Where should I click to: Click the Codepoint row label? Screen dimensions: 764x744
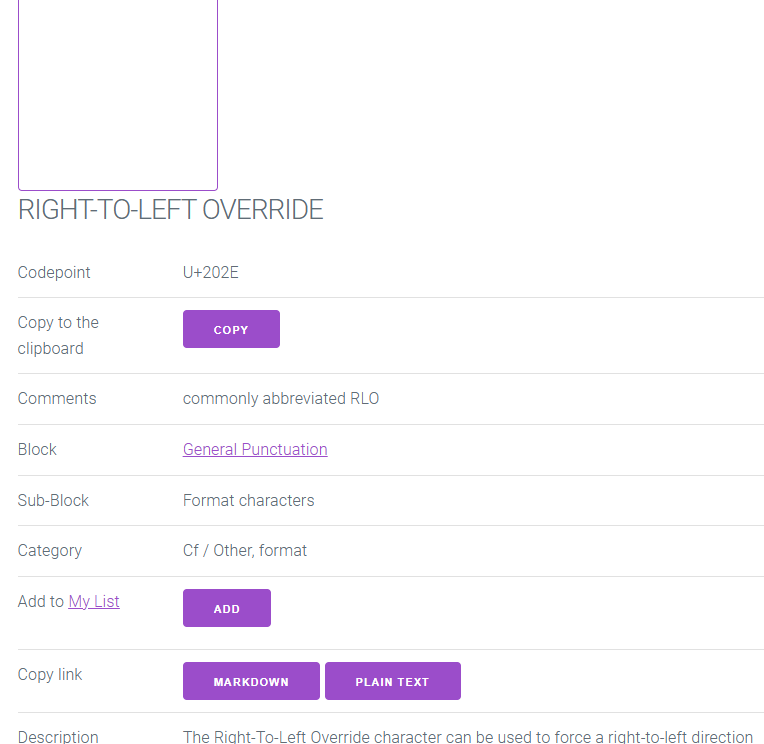click(x=54, y=272)
